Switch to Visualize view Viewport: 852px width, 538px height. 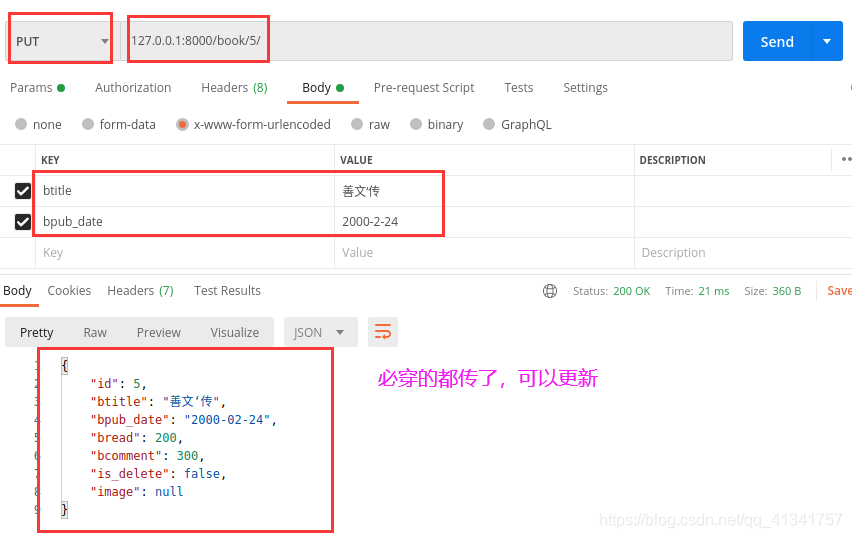point(235,333)
